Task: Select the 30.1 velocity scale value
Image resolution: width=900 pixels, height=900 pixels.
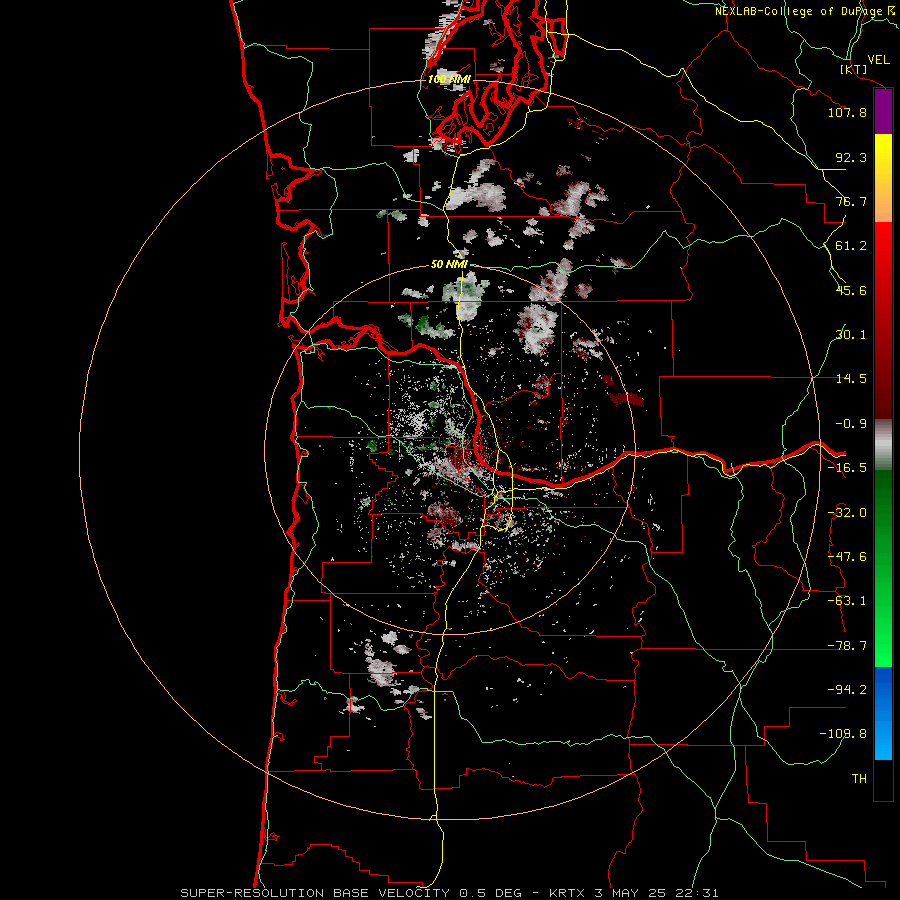Action: click(851, 335)
